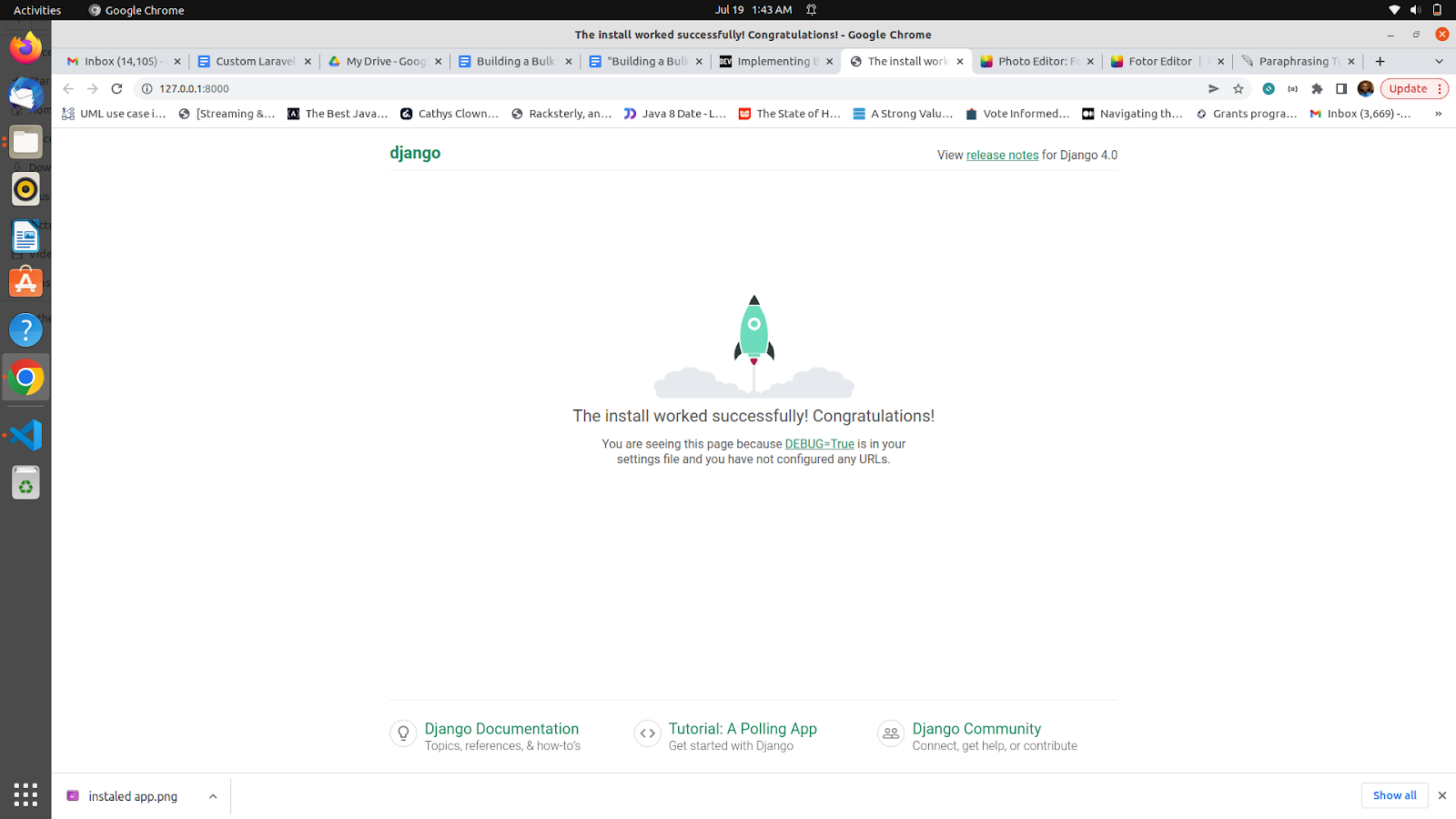Screen dimensions: 1456x819
Task: Close the downloads bar
Action: (1441, 795)
